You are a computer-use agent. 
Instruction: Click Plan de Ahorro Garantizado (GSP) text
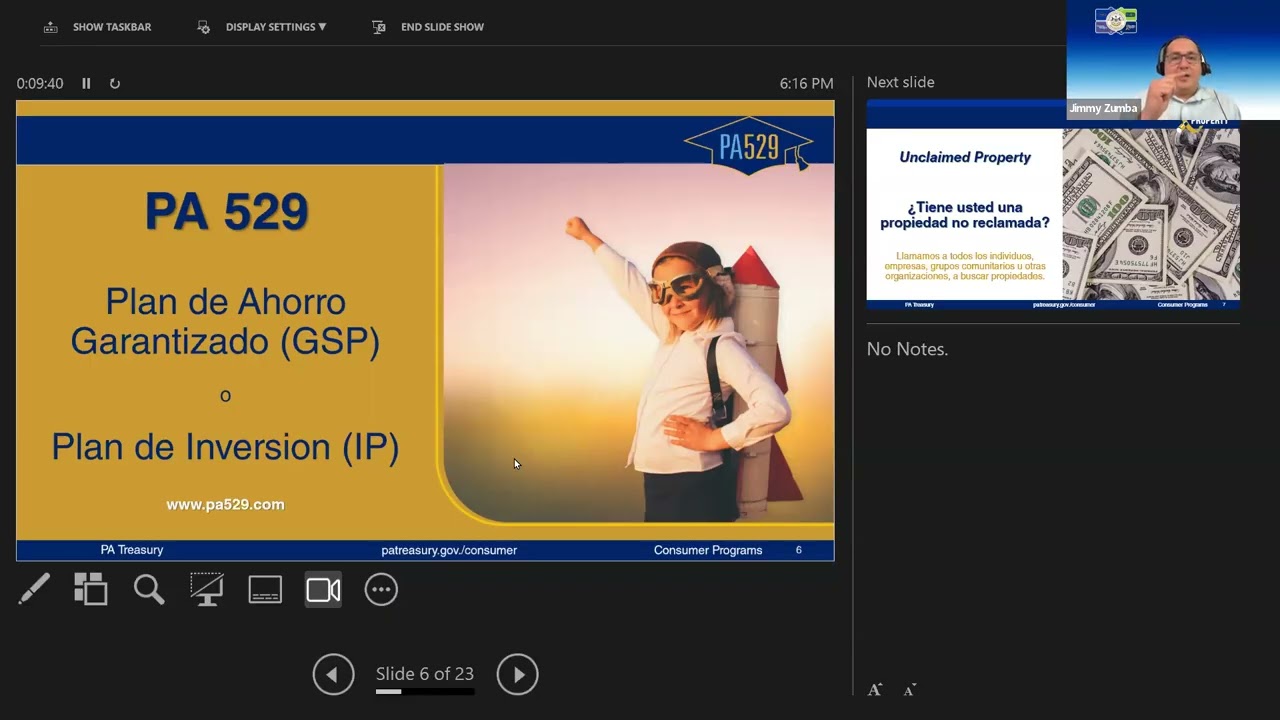point(225,322)
